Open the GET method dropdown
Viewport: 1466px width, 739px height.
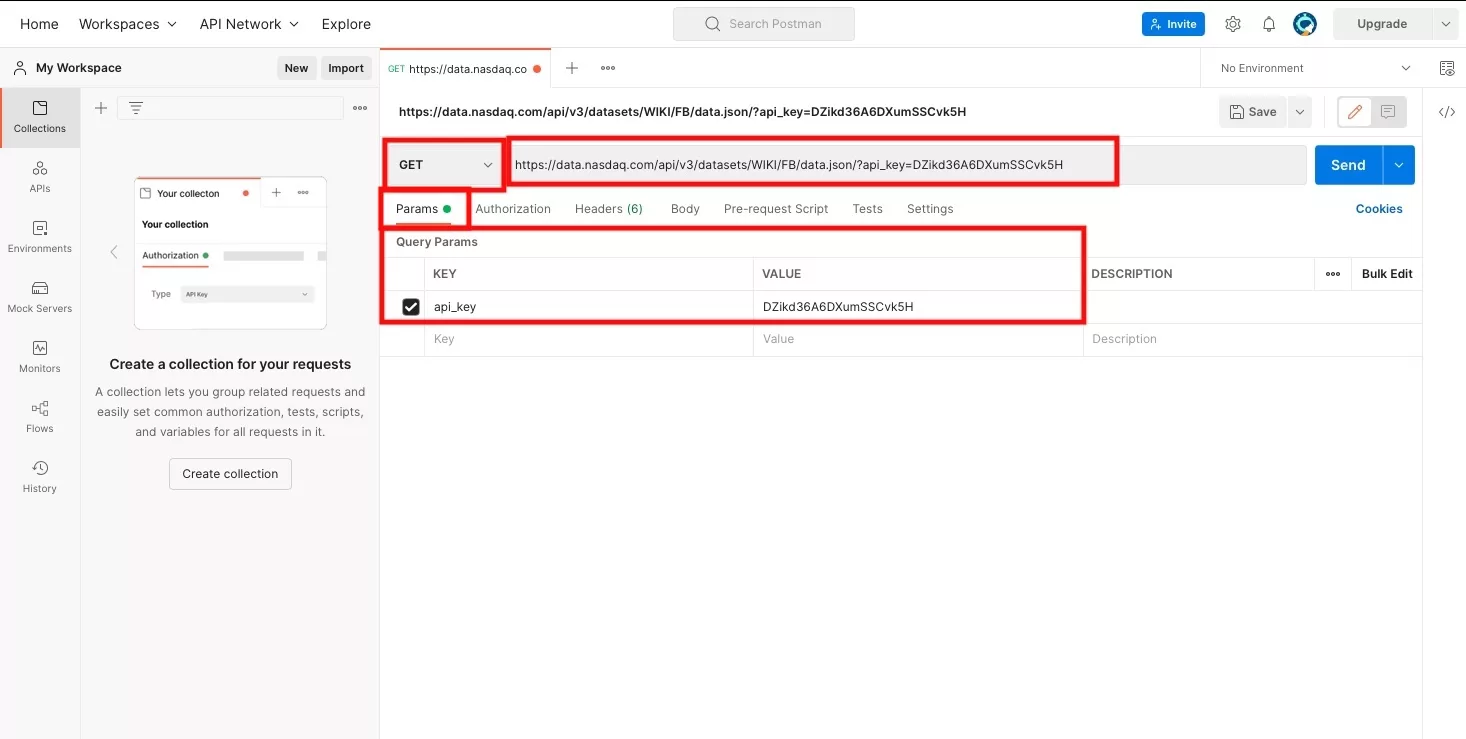coord(446,165)
